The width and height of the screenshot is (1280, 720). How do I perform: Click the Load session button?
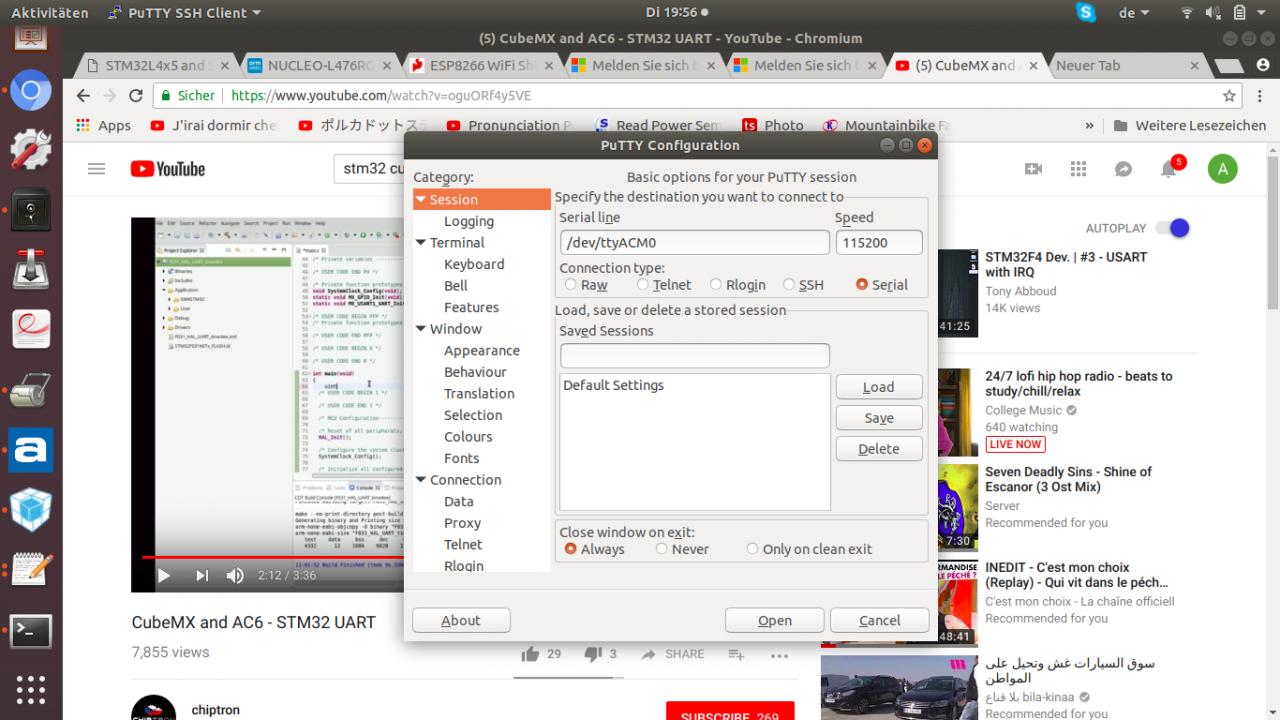click(x=879, y=387)
